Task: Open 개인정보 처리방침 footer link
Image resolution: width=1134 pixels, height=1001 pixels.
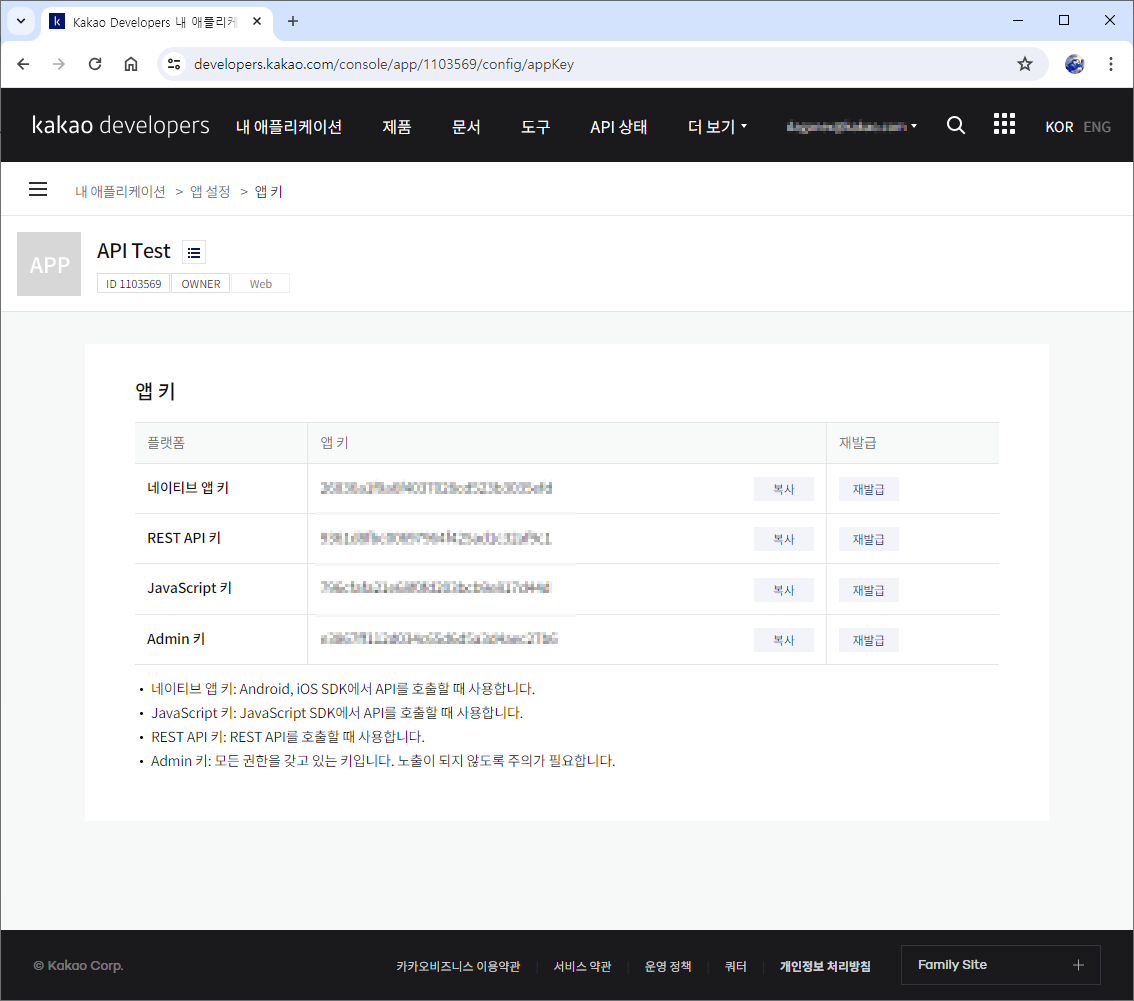Action: tap(825, 966)
